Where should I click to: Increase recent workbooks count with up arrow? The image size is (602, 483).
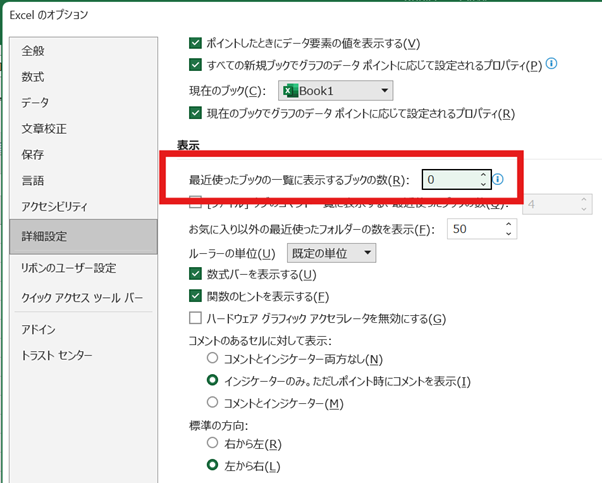coord(483,175)
